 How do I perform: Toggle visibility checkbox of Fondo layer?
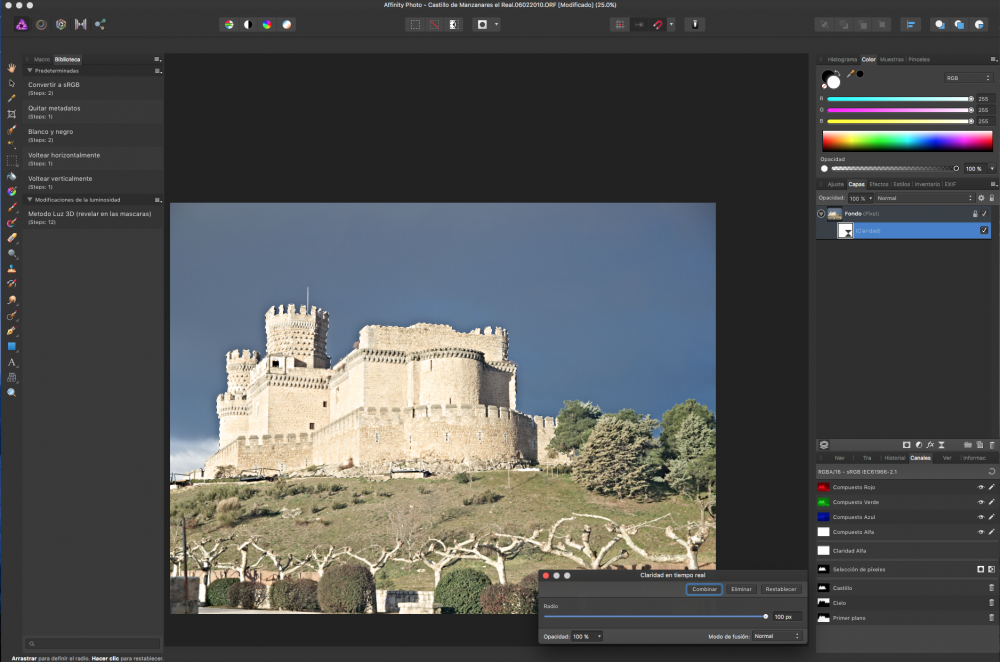click(984, 214)
